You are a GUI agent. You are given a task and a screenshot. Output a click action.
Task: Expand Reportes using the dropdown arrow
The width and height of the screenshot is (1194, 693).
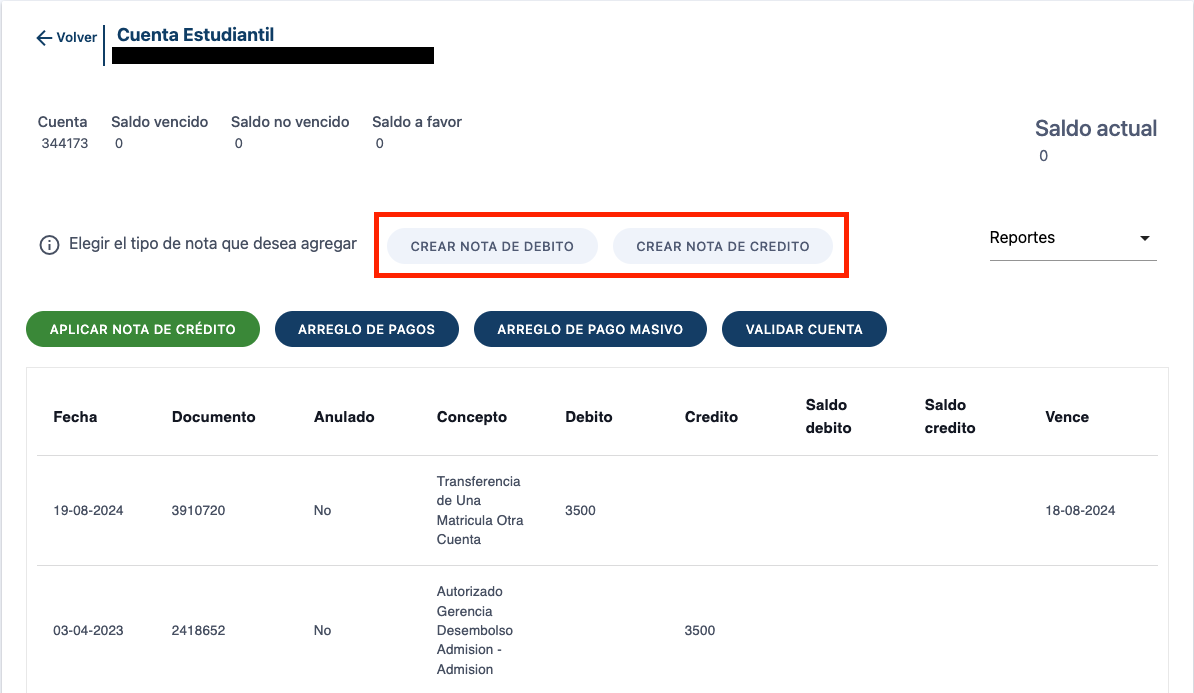click(x=1144, y=239)
